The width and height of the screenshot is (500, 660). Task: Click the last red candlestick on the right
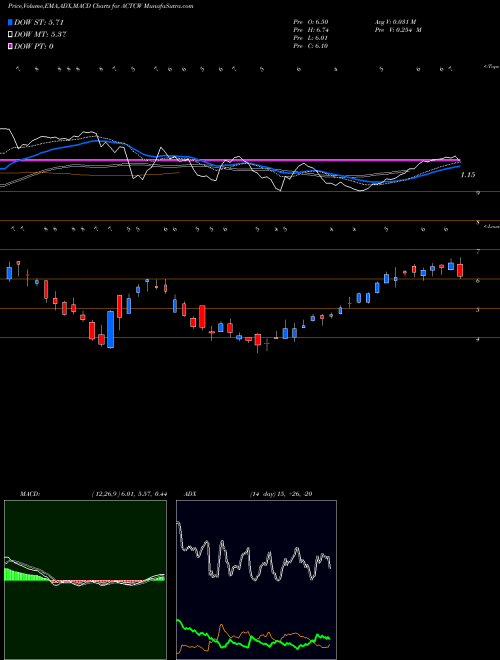pos(460,270)
